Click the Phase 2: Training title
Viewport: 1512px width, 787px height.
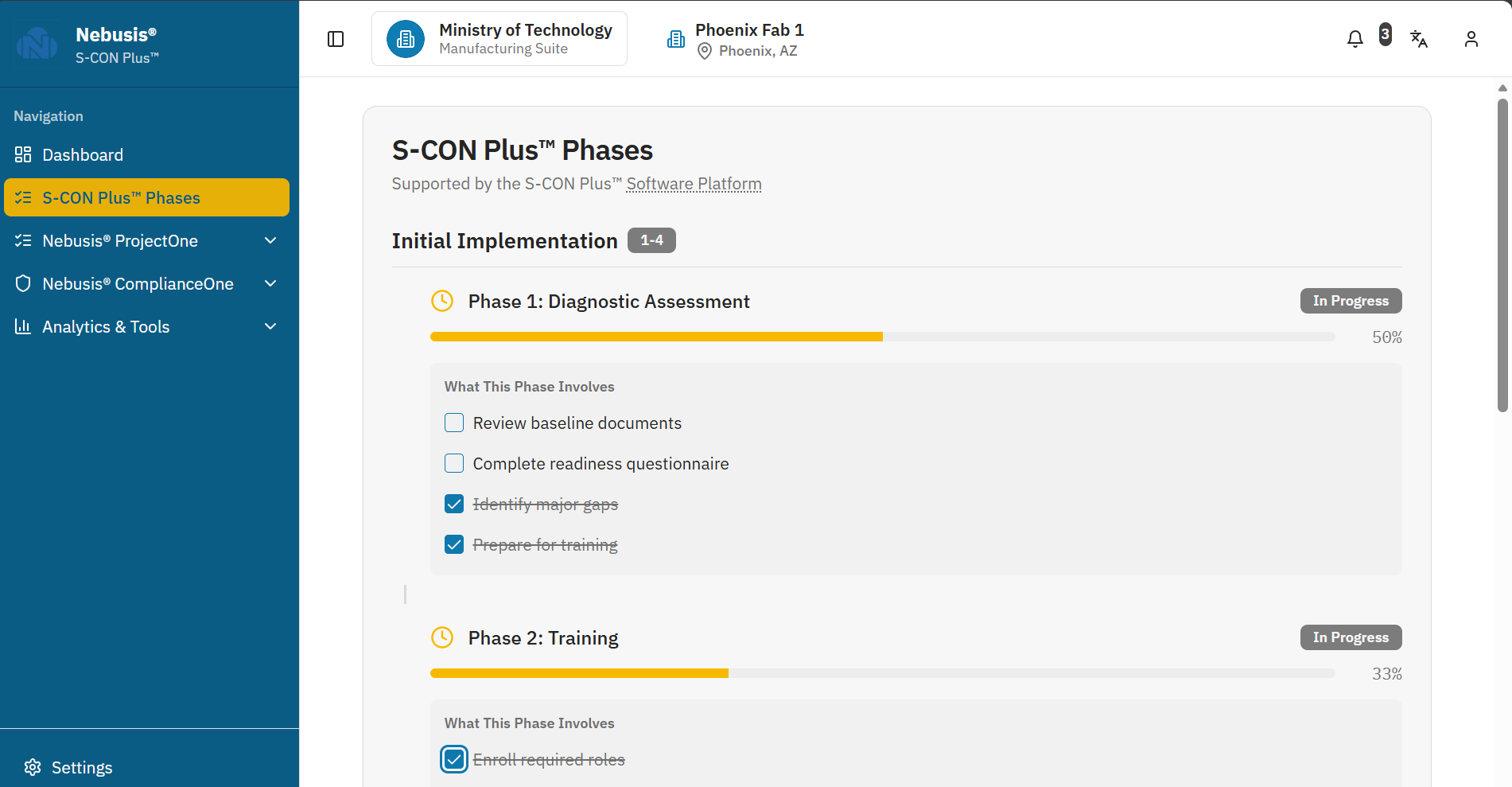[543, 638]
